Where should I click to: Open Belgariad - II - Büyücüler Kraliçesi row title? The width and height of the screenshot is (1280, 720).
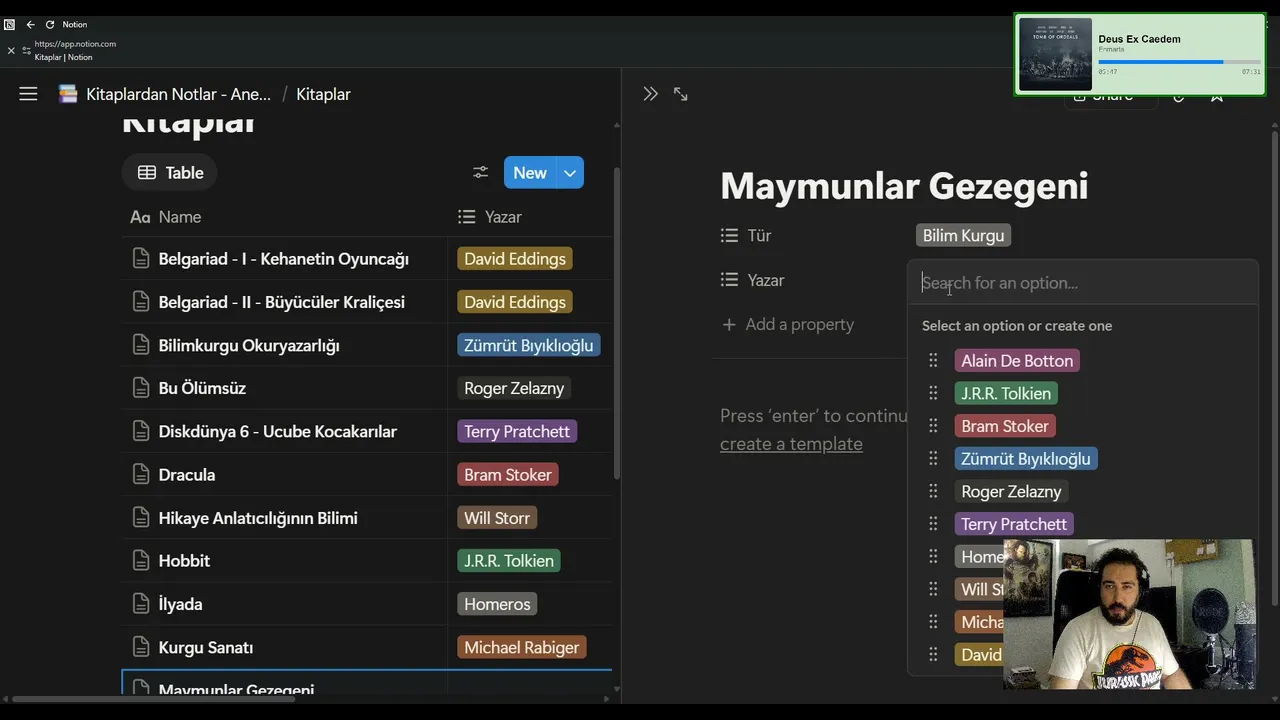coord(282,302)
